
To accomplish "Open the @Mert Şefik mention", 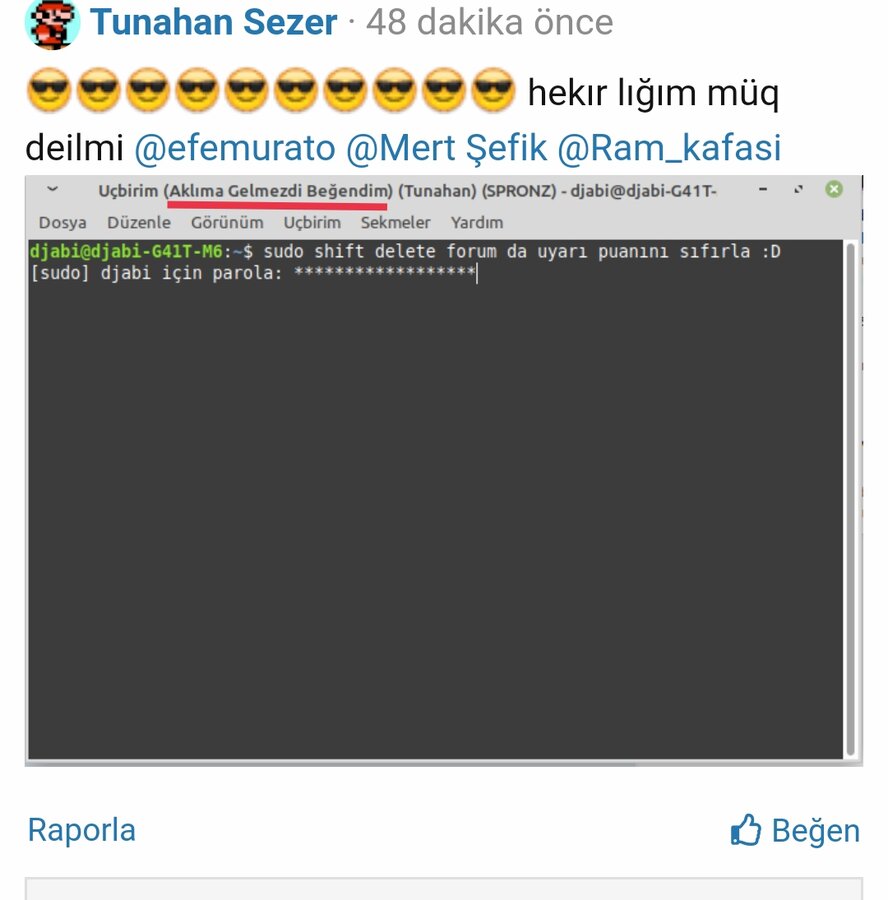I will (447, 148).
